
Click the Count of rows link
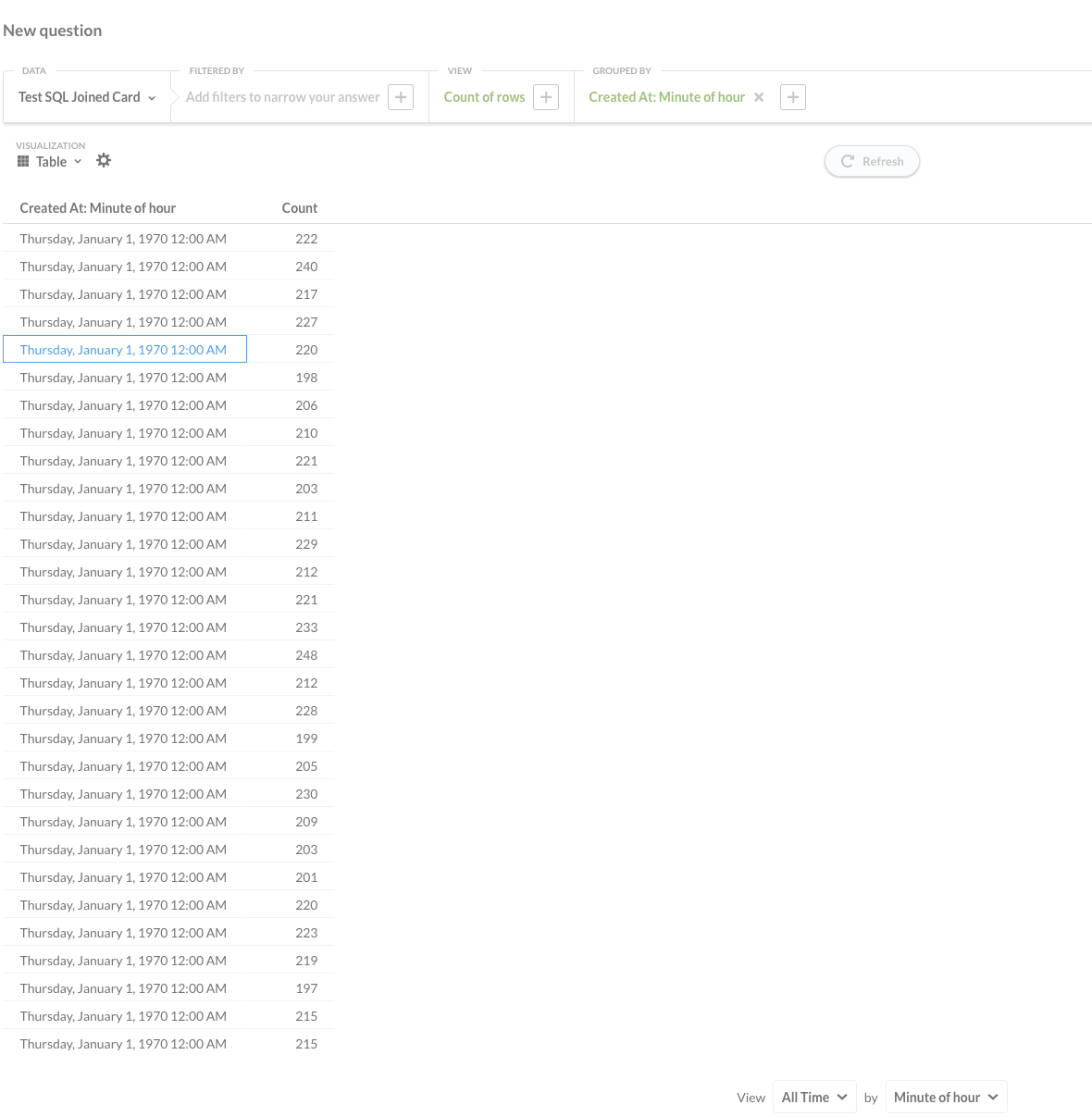(484, 96)
